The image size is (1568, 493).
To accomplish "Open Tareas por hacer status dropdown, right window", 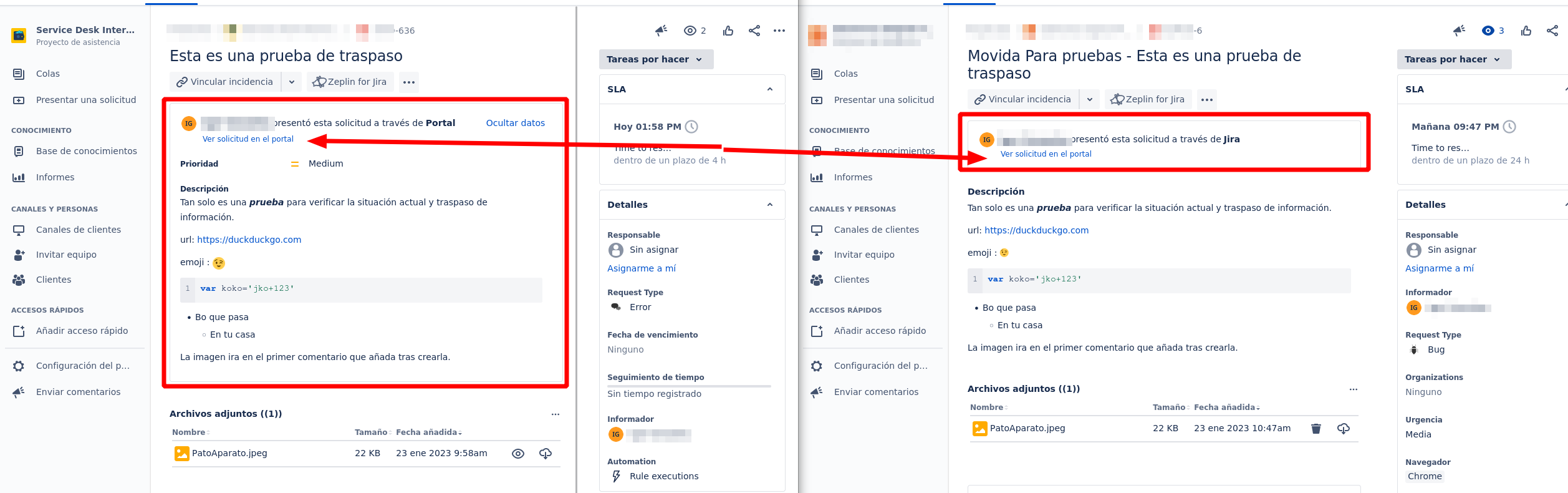I will [x=1454, y=59].
